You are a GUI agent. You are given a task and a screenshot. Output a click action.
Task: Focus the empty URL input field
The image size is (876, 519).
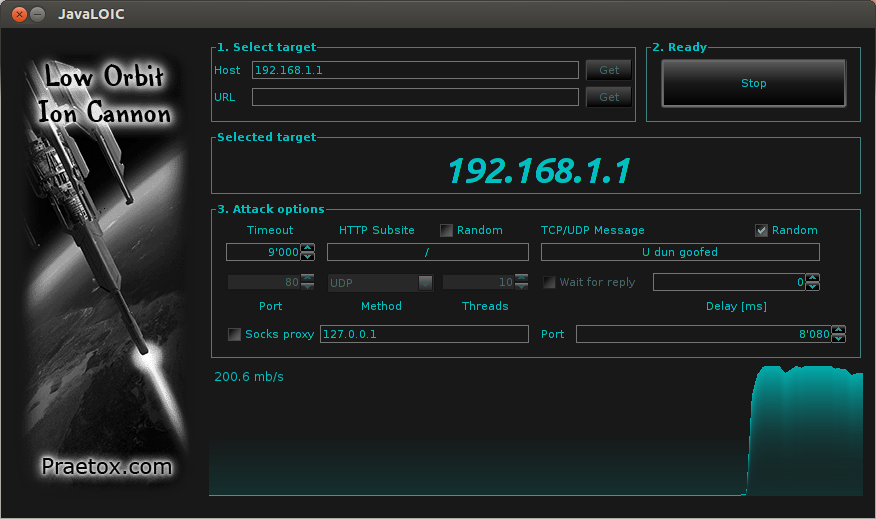click(x=415, y=97)
